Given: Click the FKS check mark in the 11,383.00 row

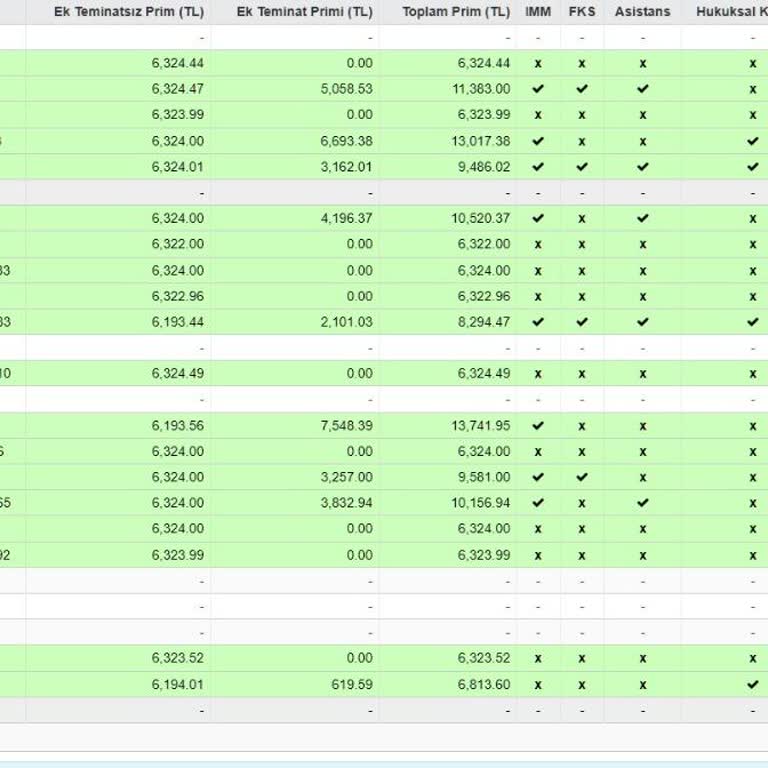Looking at the screenshot, I should tap(582, 89).
